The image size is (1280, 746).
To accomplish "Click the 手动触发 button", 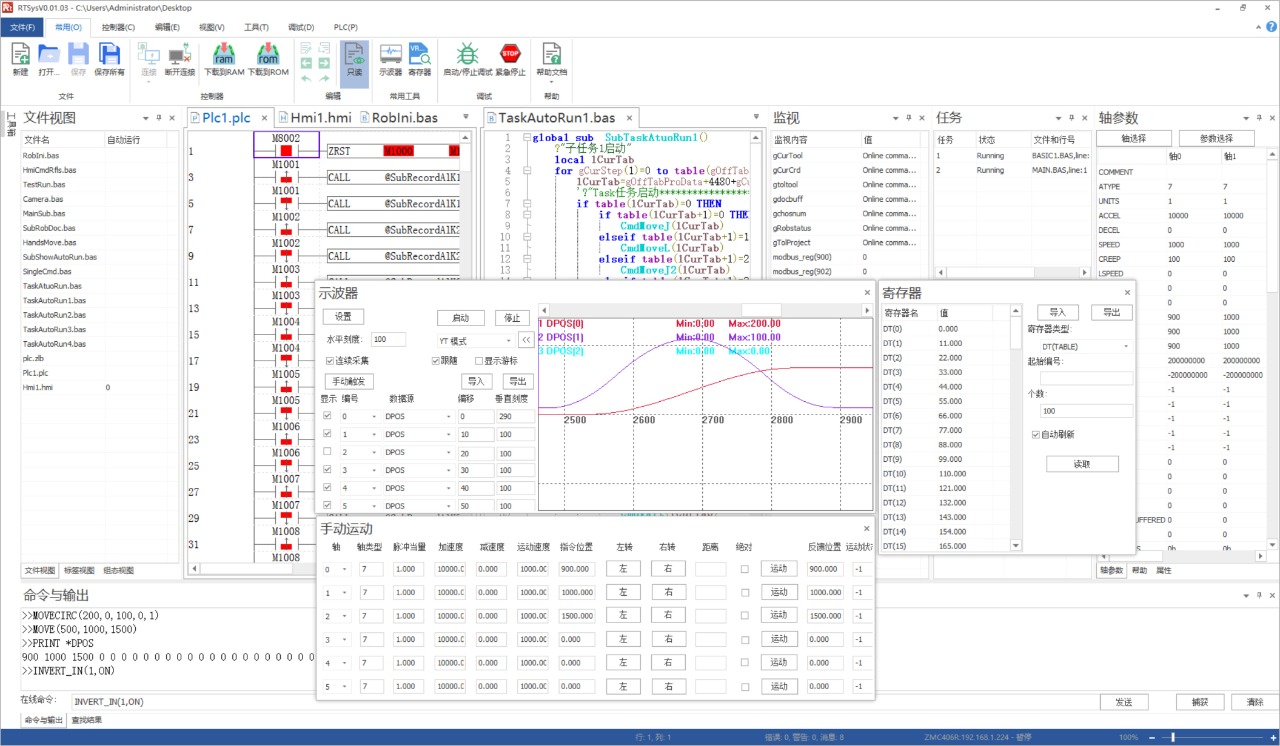I will [349, 381].
